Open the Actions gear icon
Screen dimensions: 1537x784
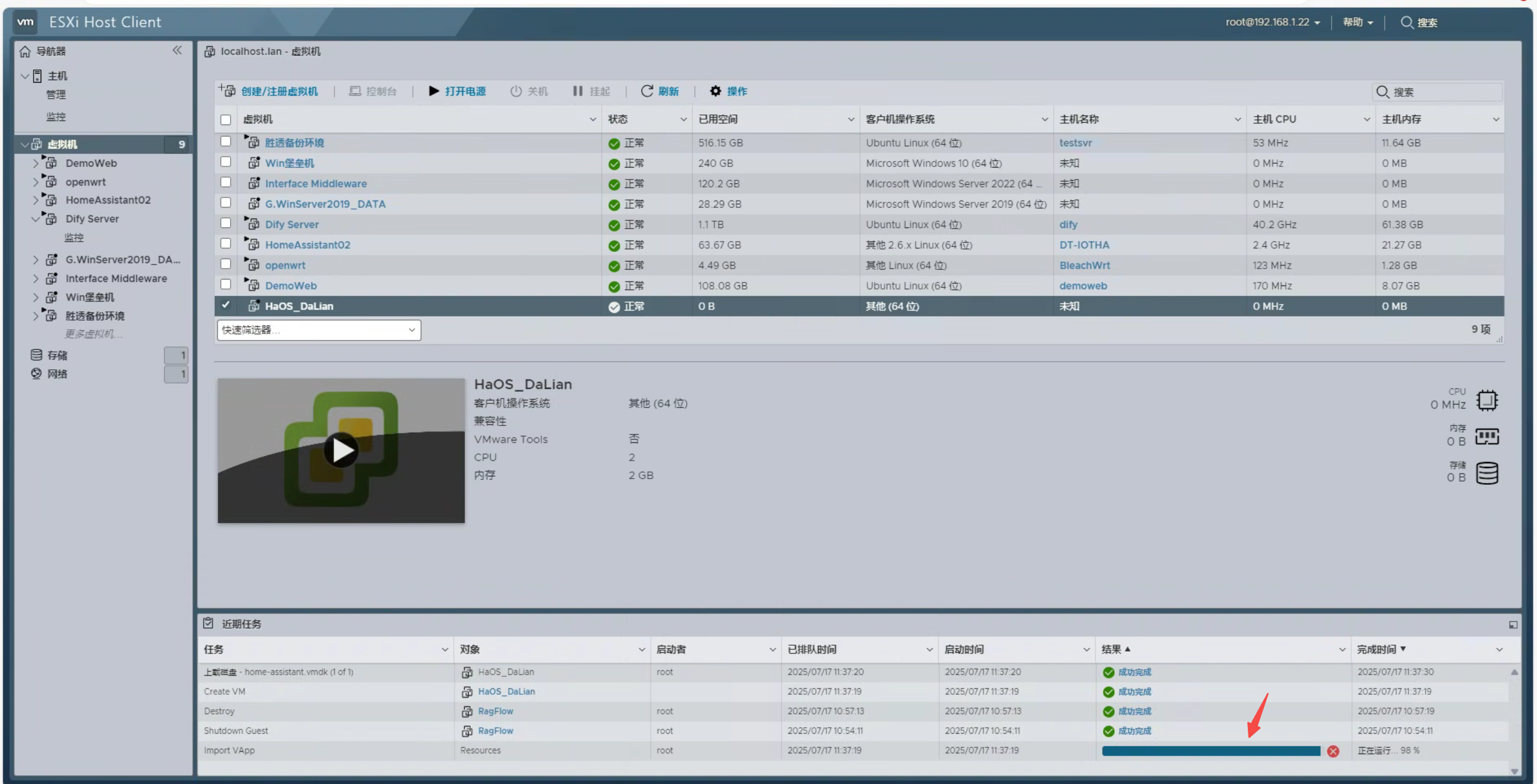pos(716,91)
